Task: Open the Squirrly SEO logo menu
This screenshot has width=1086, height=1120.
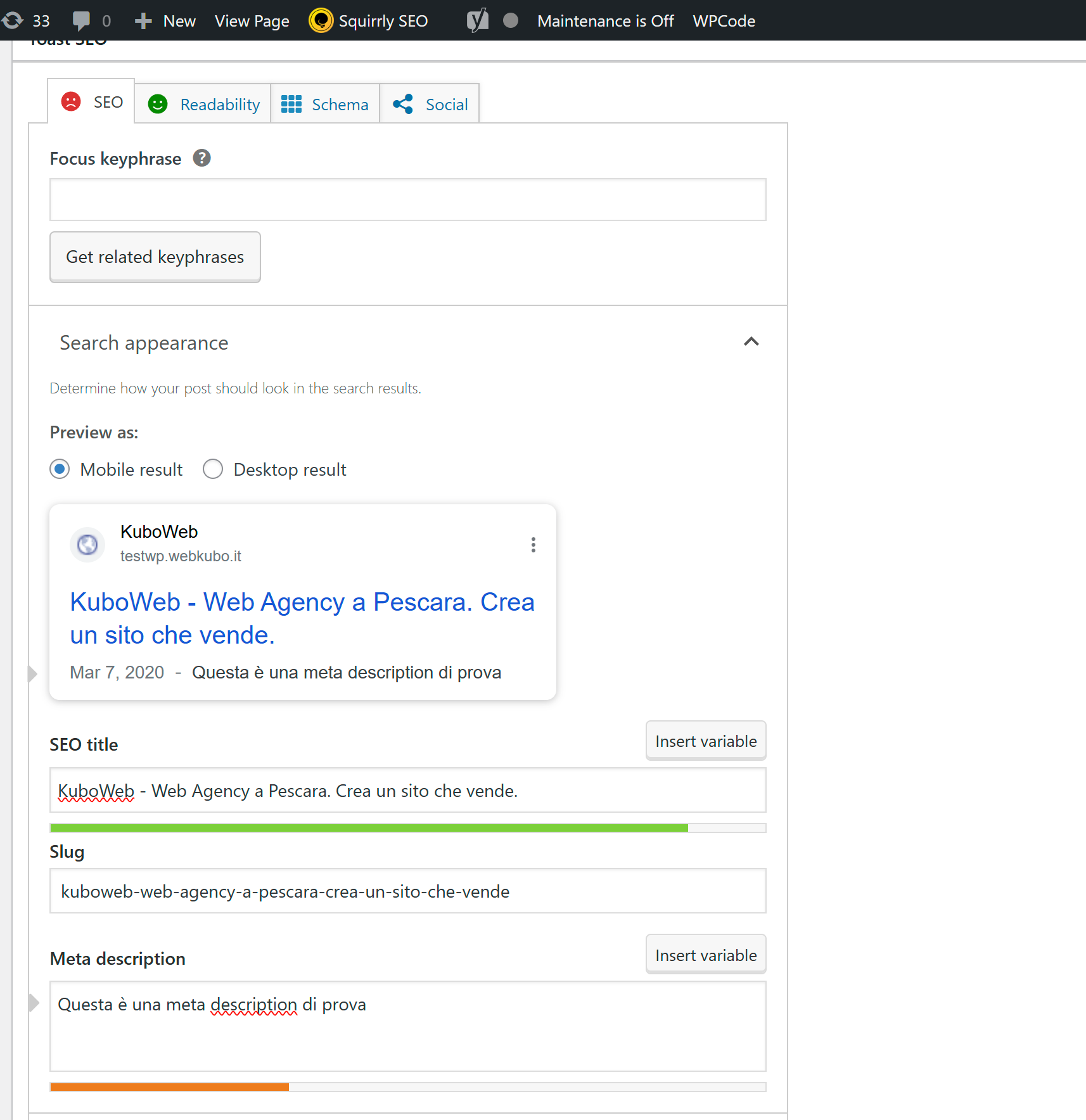Action: tap(321, 20)
